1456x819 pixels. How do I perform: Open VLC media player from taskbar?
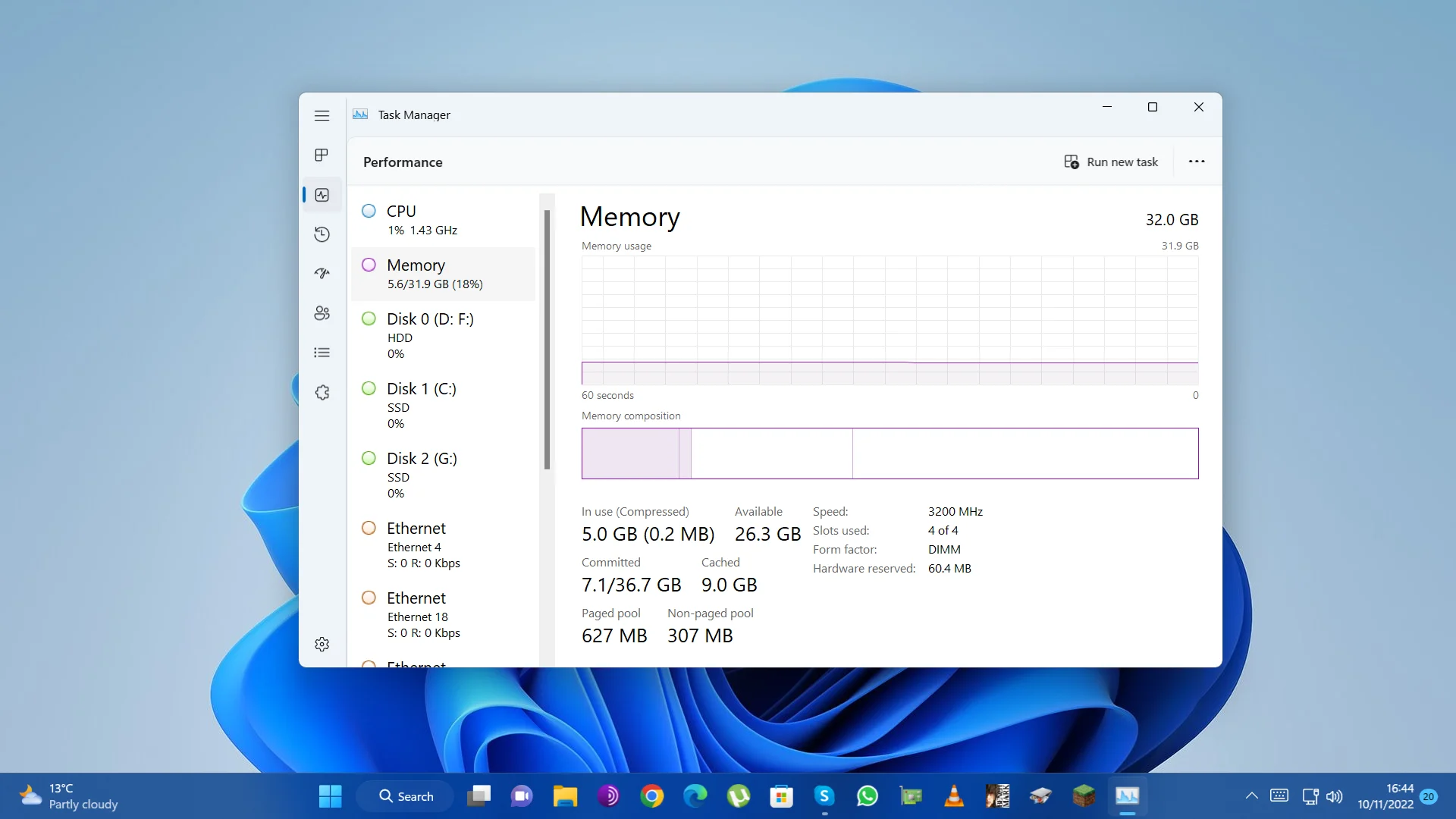(x=954, y=796)
